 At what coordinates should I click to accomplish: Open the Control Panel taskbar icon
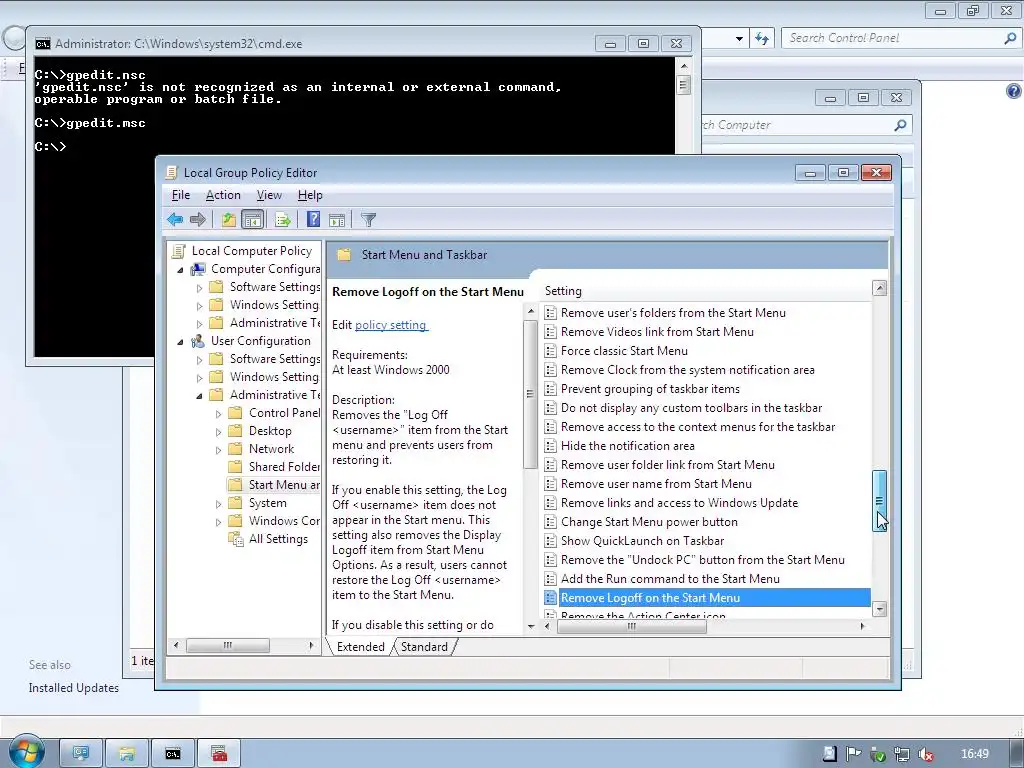click(81, 754)
